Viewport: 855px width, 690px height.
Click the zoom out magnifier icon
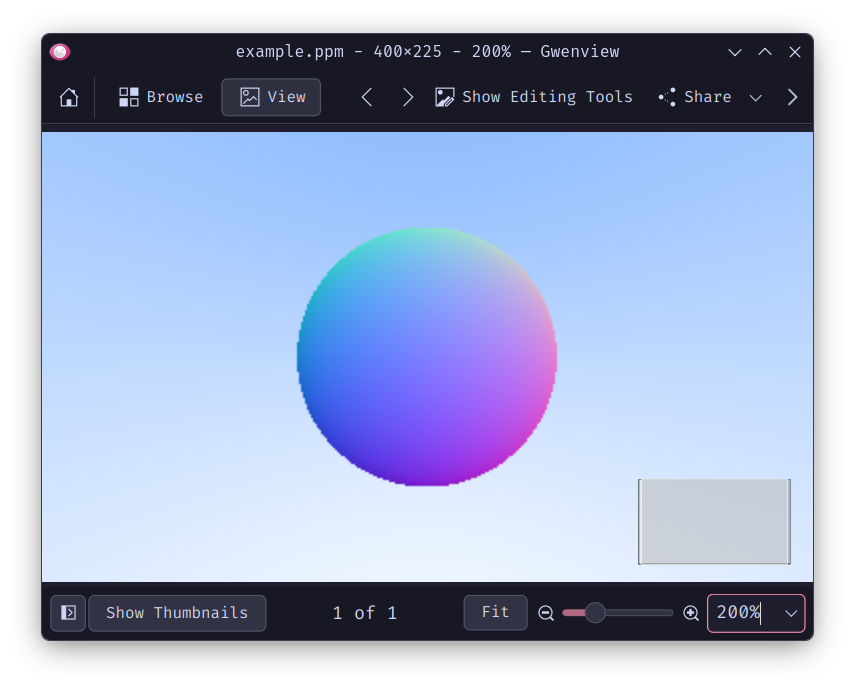tap(546, 613)
